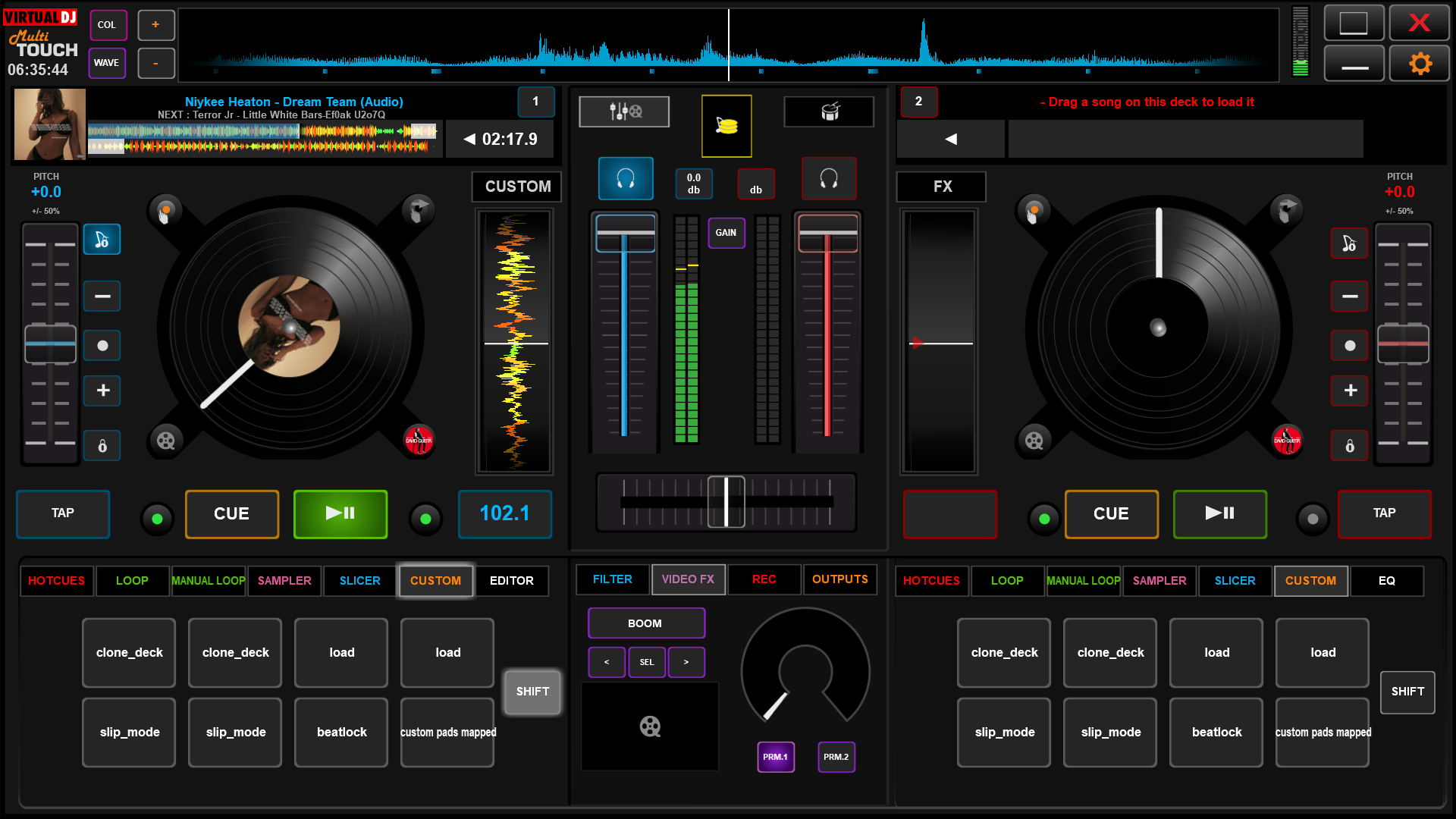Screen dimensions: 1456x819
Task: Click deck 2 pitch plus button
Action: pos(1350,391)
